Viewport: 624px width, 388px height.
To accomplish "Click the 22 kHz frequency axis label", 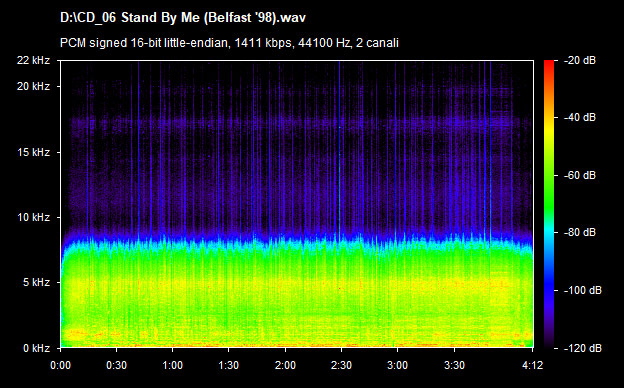I will click(33, 60).
